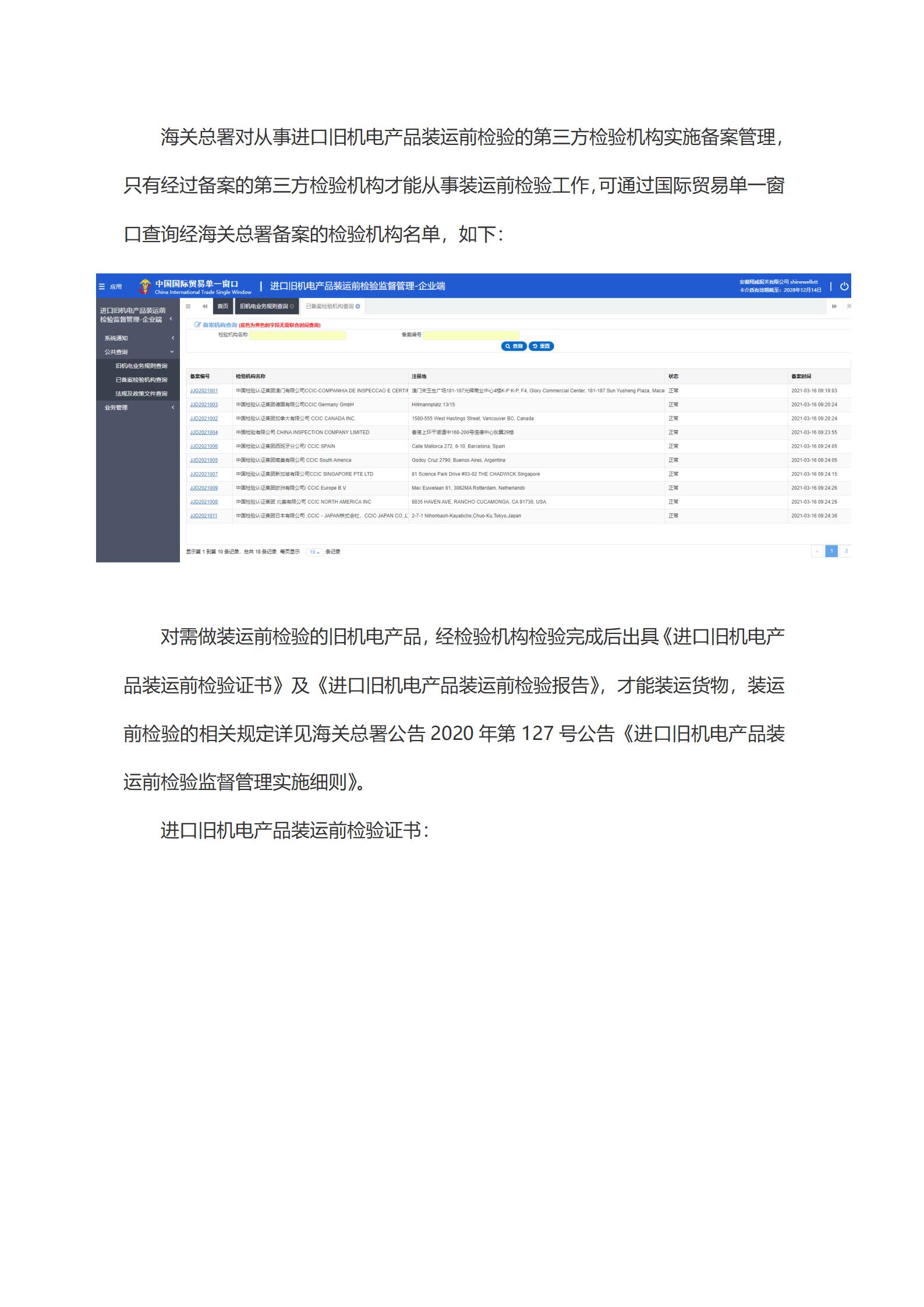Open the records-per-page 10 dropdown
The image size is (924, 1307).
tap(314, 552)
